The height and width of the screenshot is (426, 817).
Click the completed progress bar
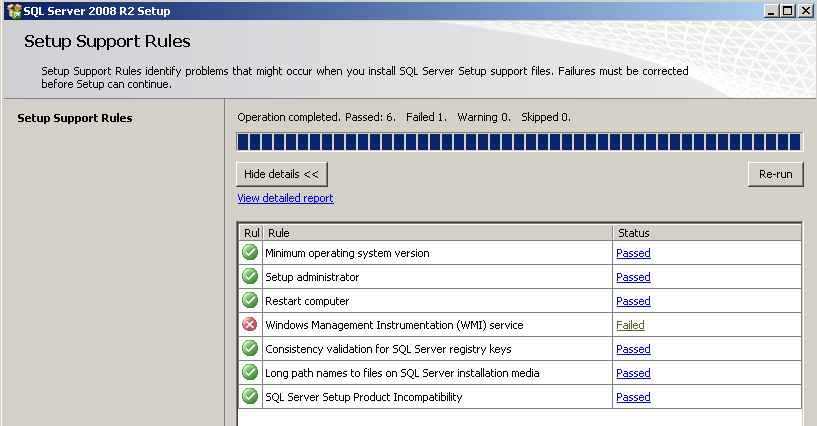click(519, 142)
